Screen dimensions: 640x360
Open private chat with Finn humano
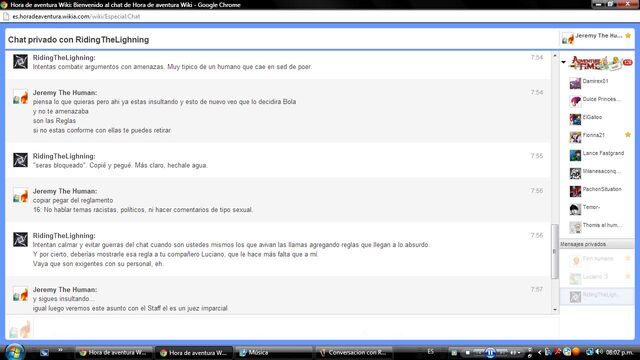point(597,259)
